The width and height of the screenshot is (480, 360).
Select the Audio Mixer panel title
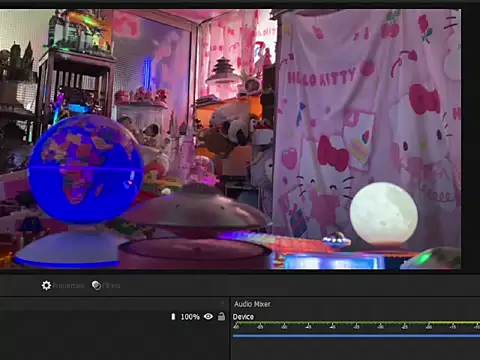[252, 304]
